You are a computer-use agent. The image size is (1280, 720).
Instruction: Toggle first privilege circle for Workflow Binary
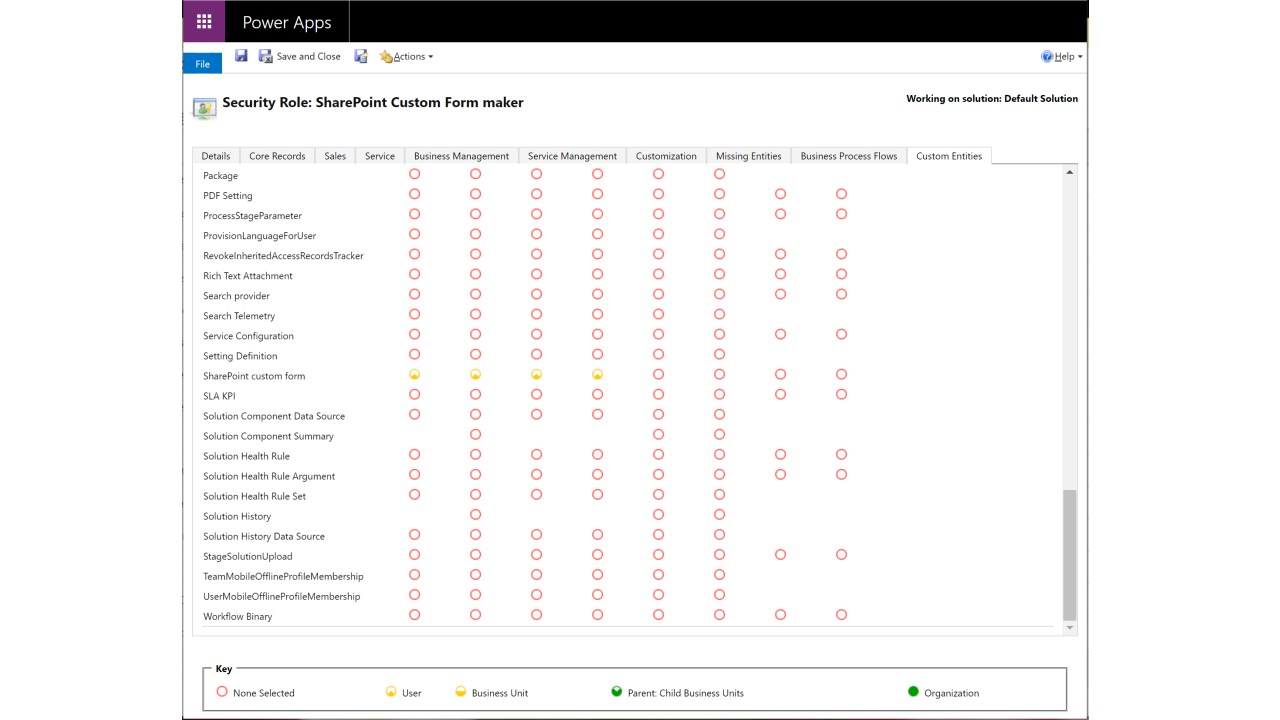[x=415, y=615]
